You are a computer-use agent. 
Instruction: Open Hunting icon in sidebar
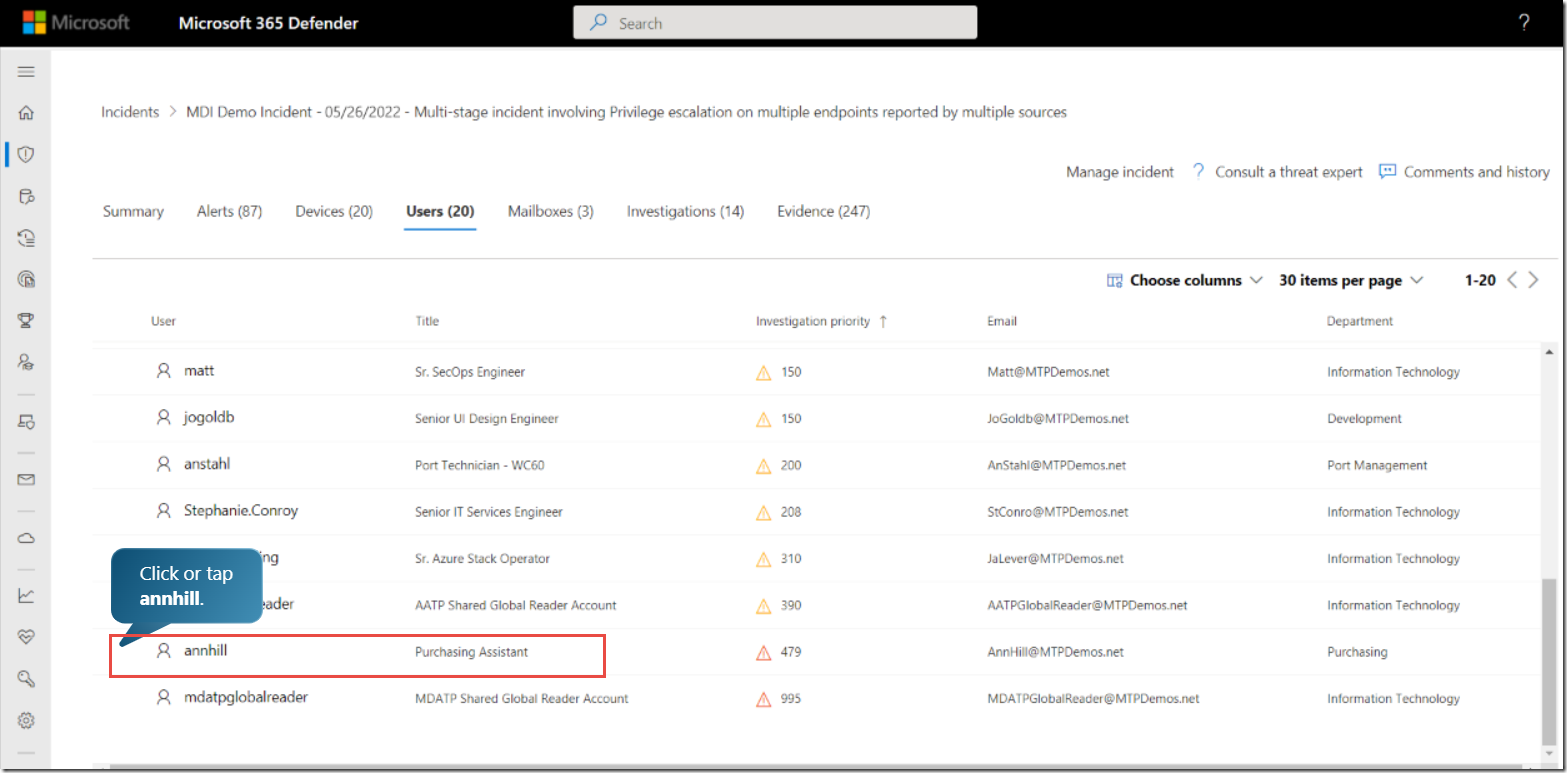click(x=27, y=196)
